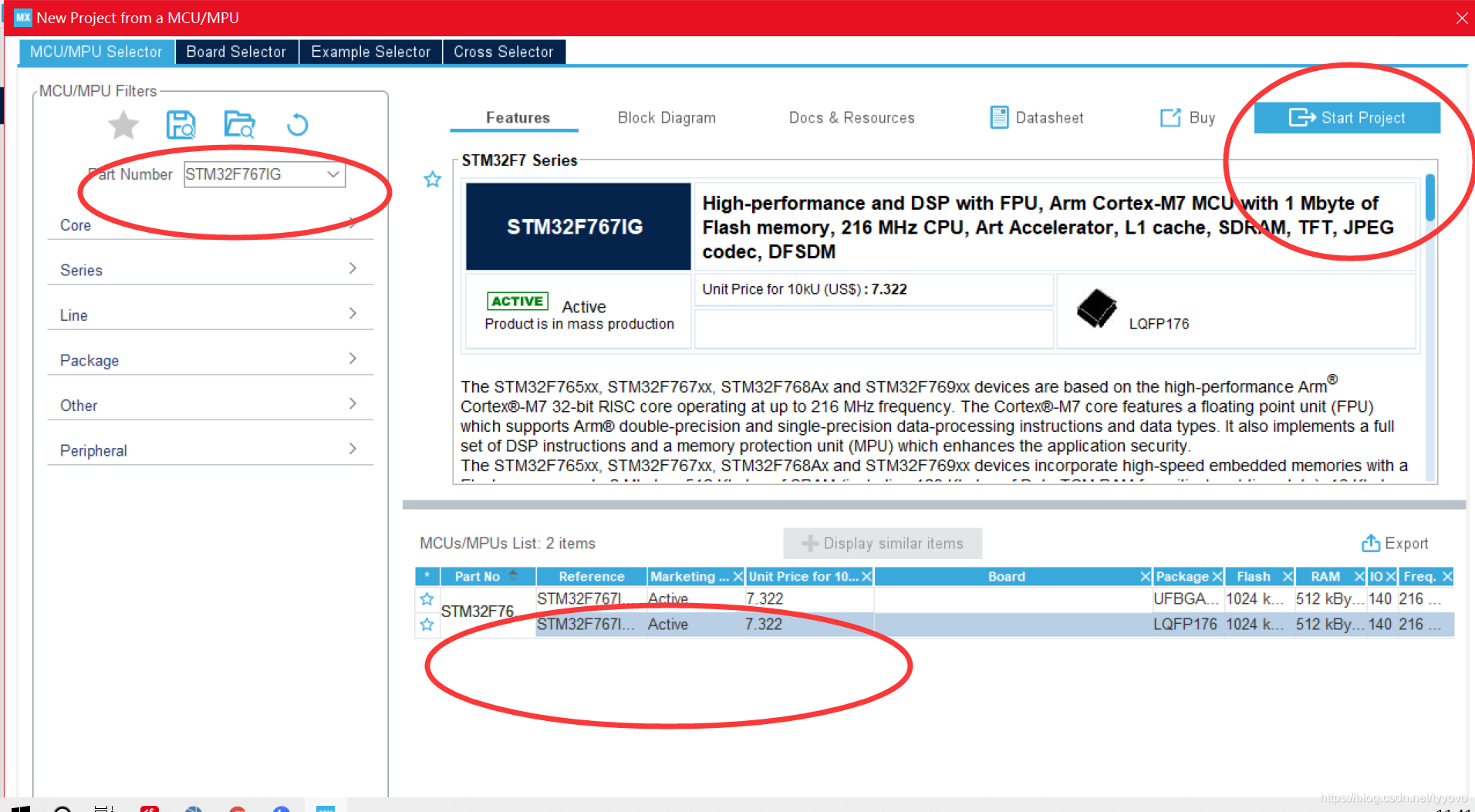Viewport: 1475px width, 812px height.
Task: Expand the Series filter
Action: tap(210, 269)
